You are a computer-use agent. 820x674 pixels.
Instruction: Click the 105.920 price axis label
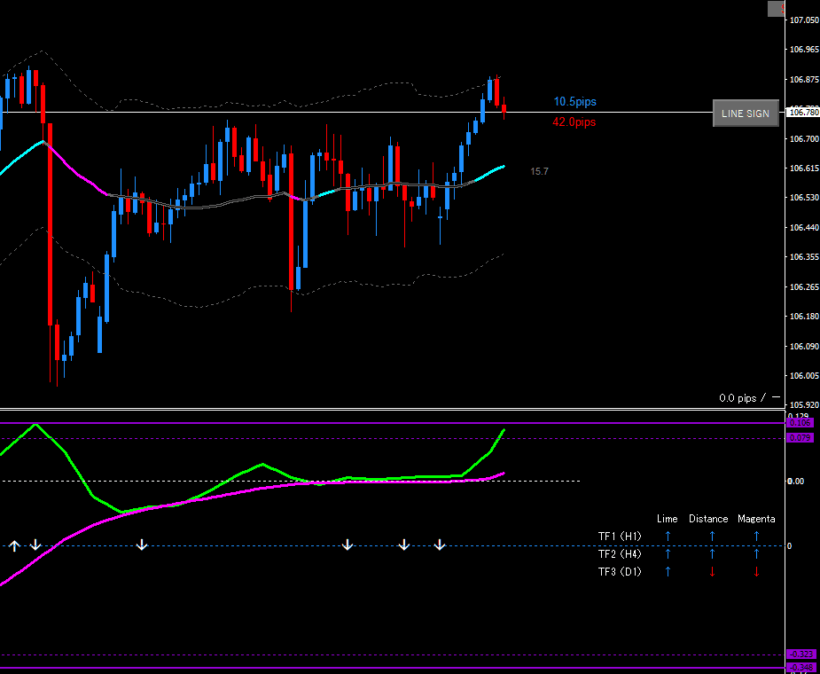[804, 405]
